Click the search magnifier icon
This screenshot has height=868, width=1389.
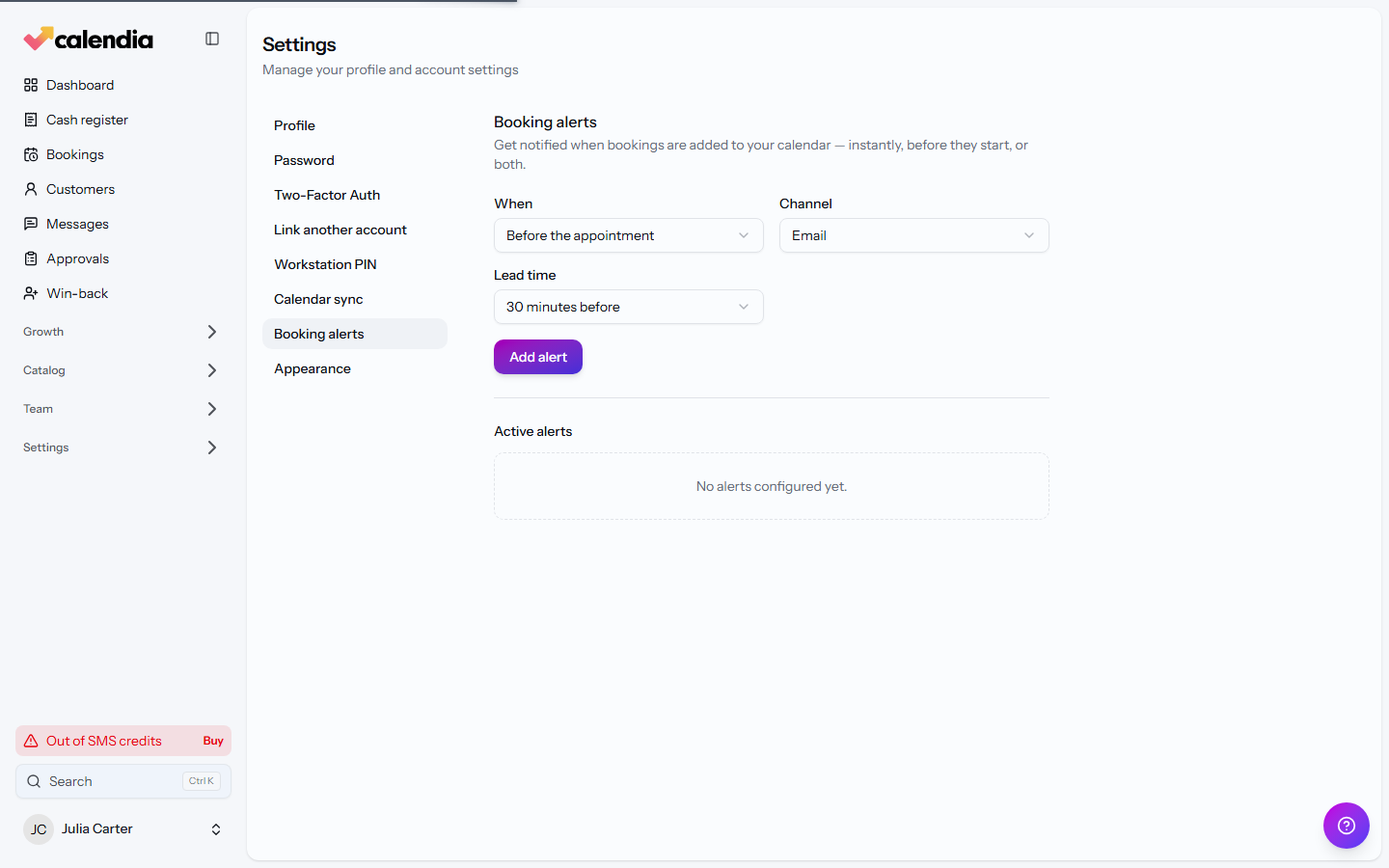point(34,781)
